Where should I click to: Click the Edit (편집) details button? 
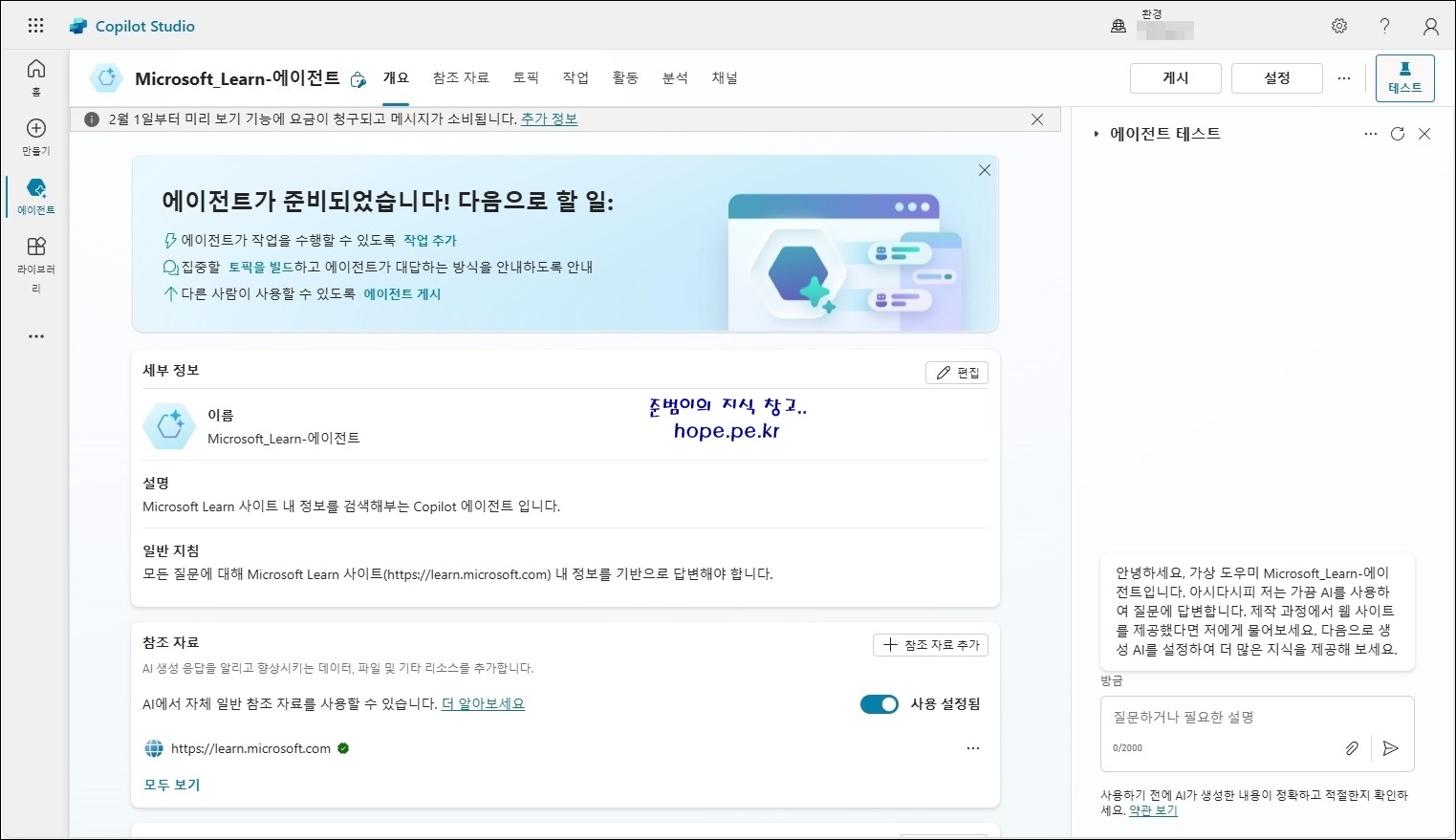(x=957, y=373)
